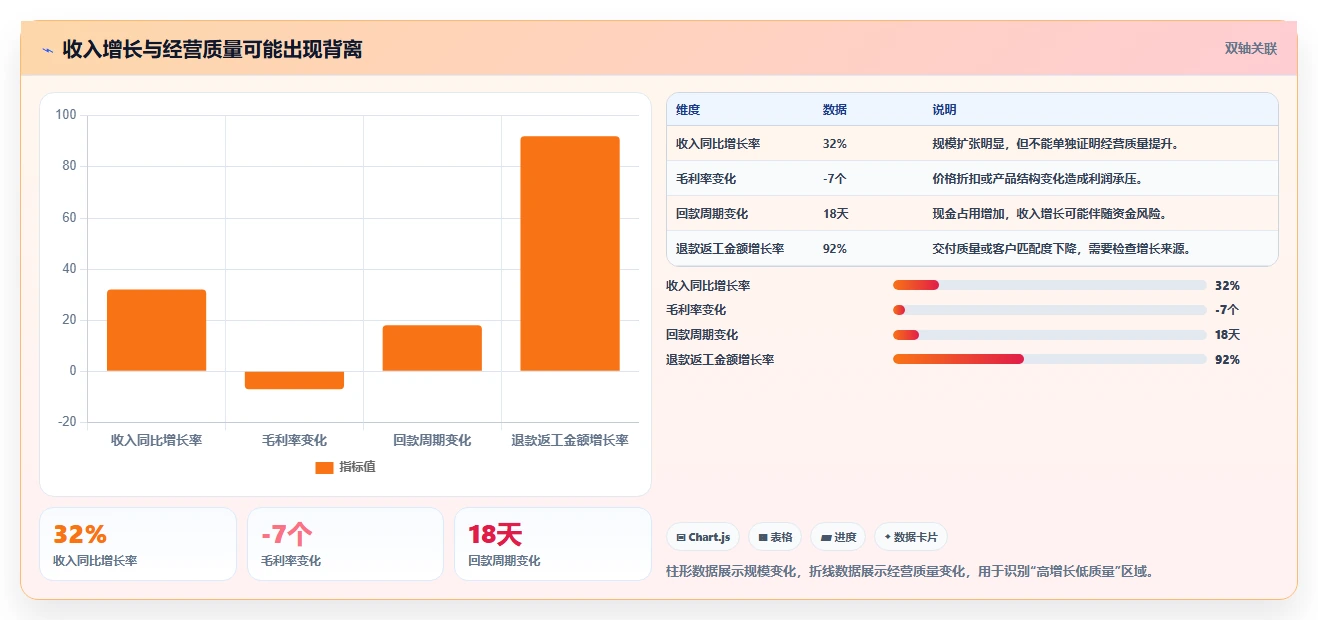Screen dimensions: 1318x620
Task: Click the negative 毛利率变化 bar in the chart
Action: pos(294,380)
